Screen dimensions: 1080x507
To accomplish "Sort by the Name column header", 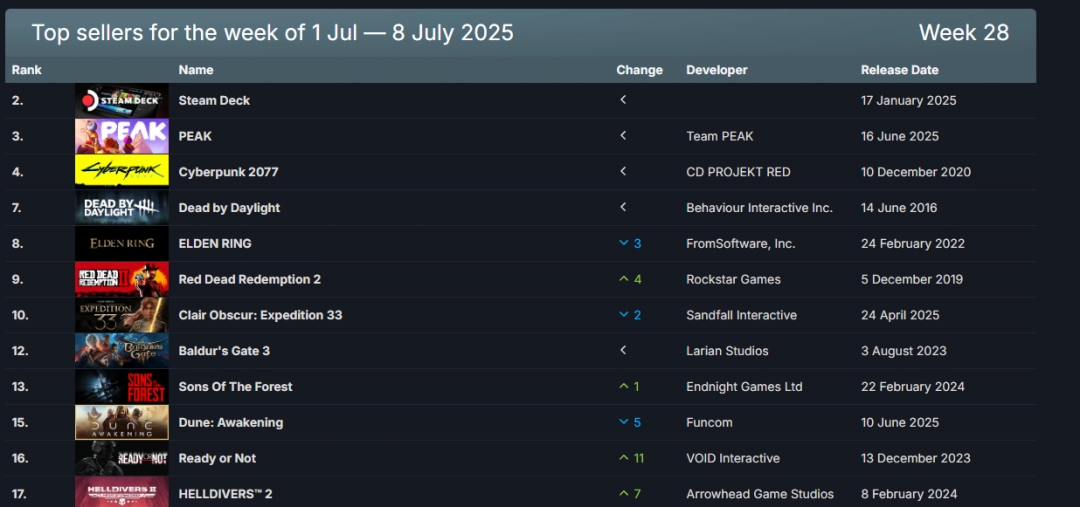I will (x=196, y=70).
